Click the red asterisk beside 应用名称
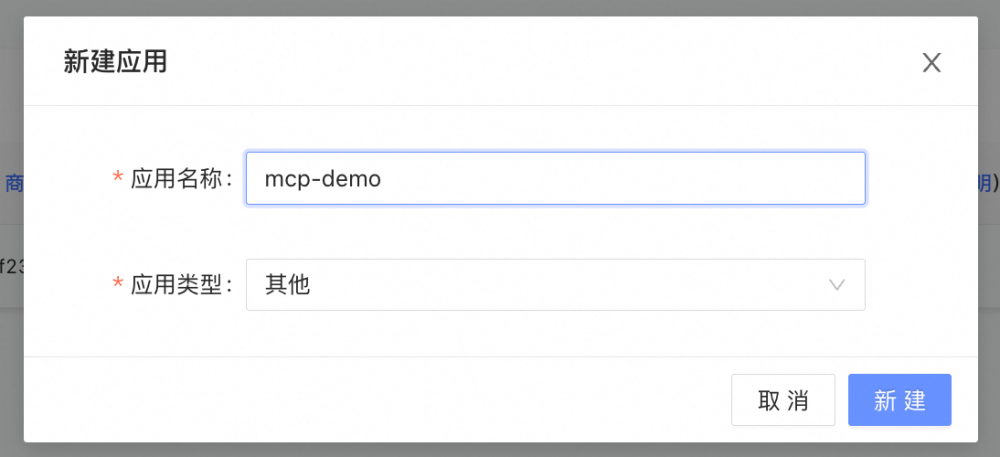 tap(117, 178)
